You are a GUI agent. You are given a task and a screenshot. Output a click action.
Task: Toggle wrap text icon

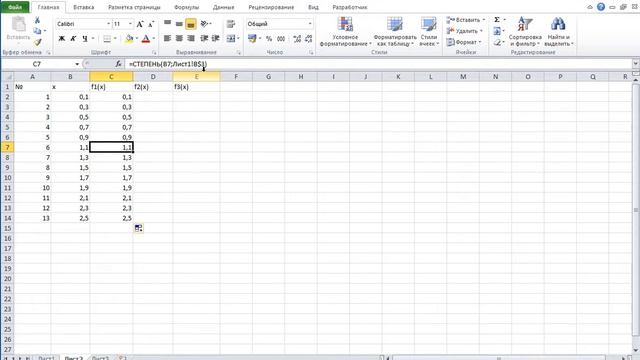coord(231,24)
